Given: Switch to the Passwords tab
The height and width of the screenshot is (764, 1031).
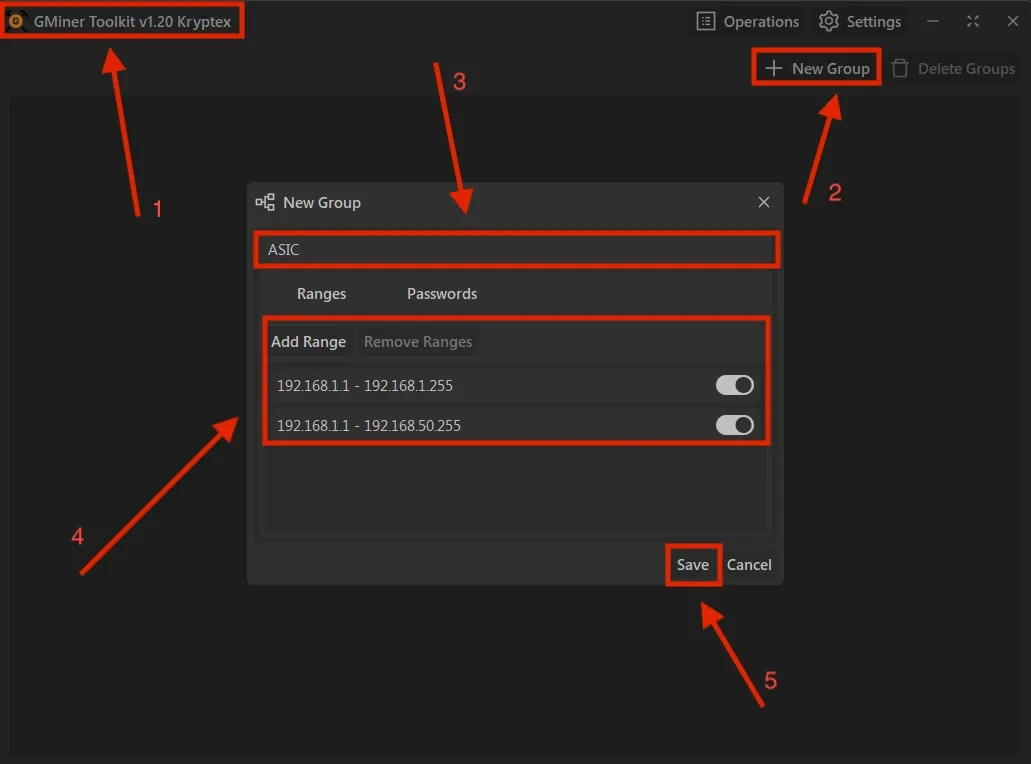Looking at the screenshot, I should [x=441, y=294].
